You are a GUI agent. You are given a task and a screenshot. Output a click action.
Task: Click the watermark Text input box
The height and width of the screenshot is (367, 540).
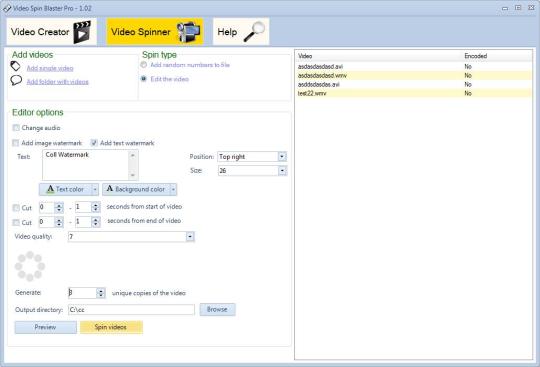click(90, 165)
